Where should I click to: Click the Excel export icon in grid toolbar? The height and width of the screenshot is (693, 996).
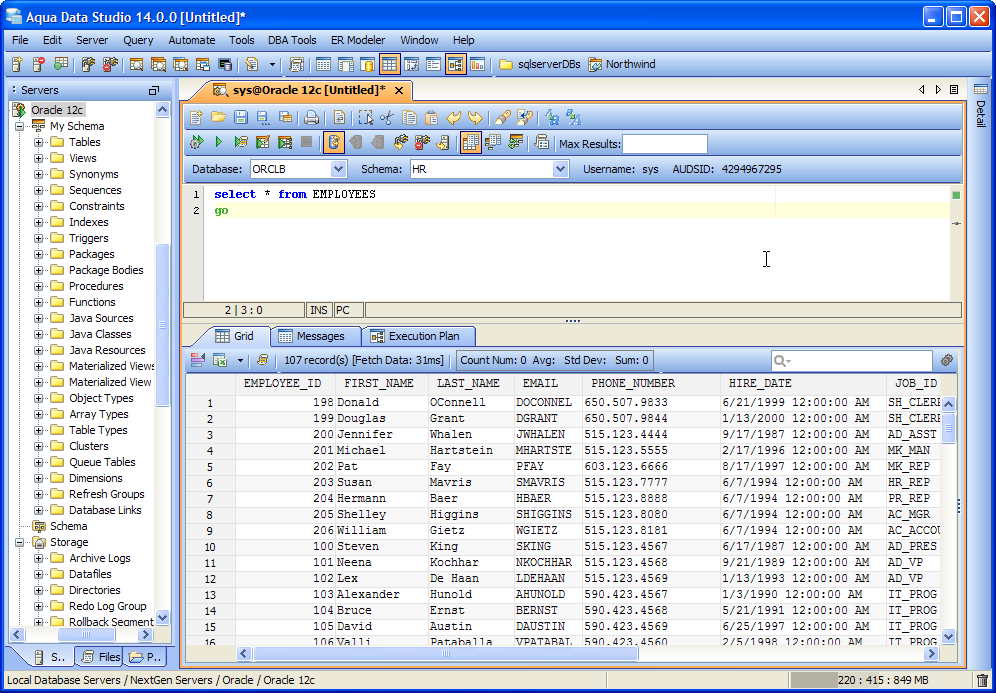220,360
